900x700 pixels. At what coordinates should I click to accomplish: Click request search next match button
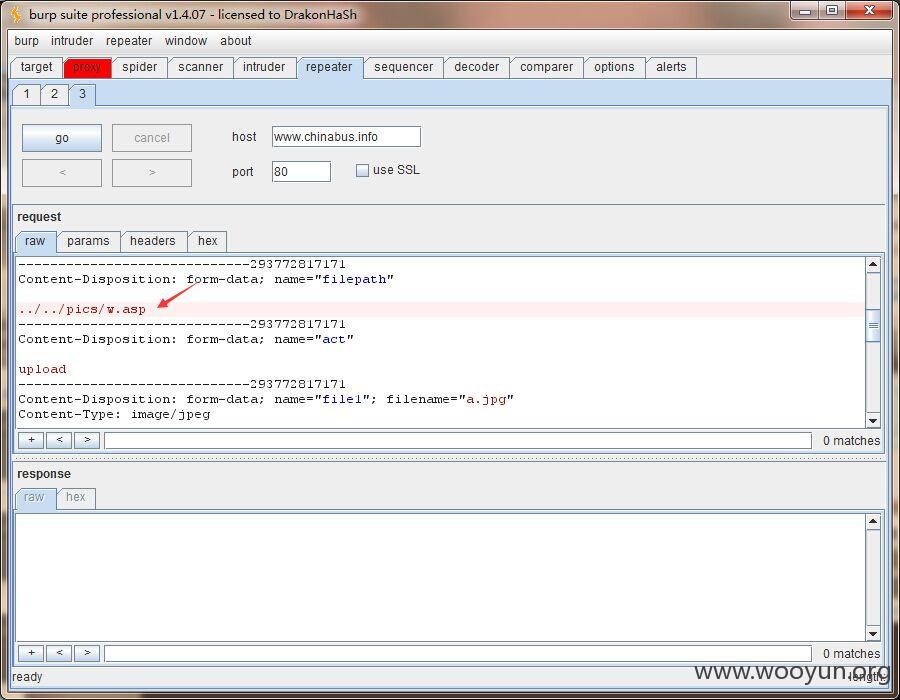87,440
